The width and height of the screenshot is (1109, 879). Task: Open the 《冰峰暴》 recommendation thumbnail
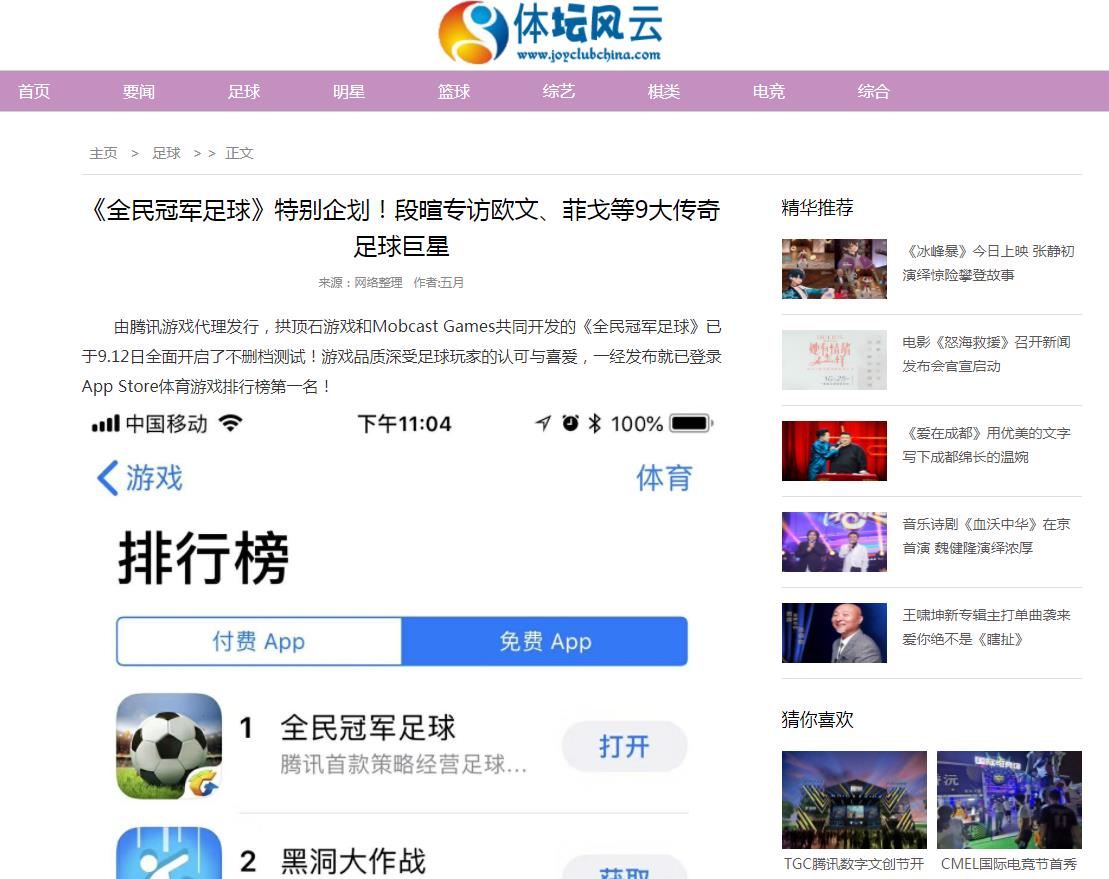pyautogui.click(x=834, y=269)
